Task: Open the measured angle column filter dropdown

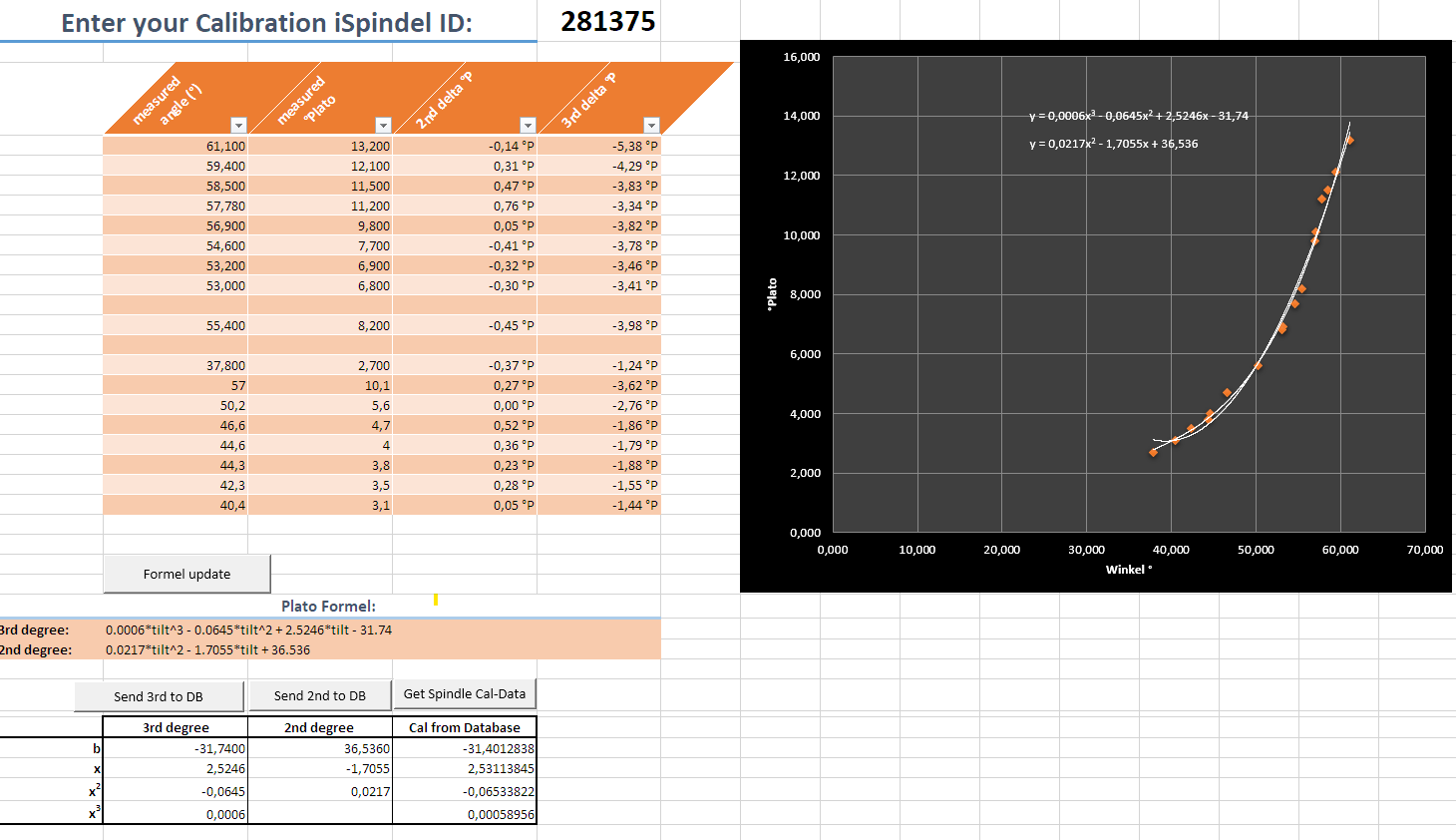Action: coord(238,125)
